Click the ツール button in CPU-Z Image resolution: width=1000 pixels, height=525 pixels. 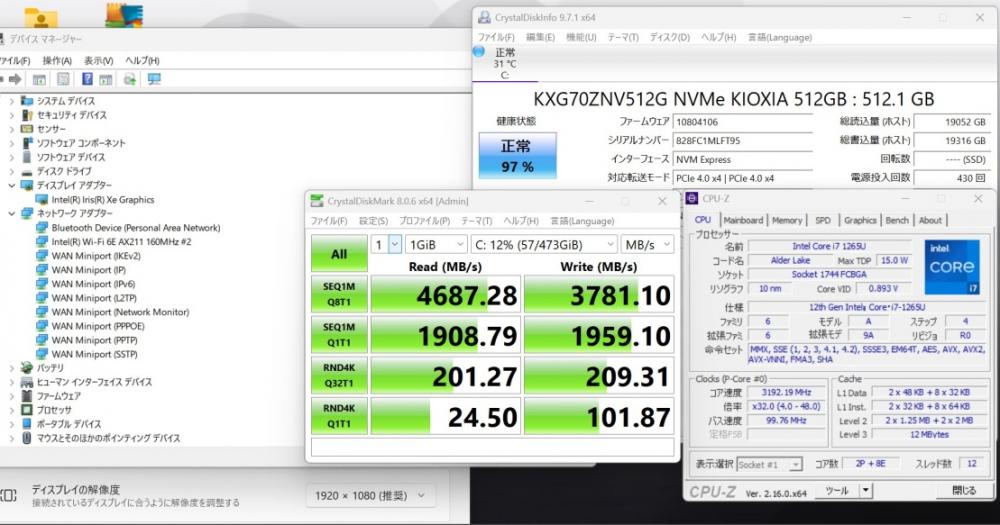click(837, 491)
